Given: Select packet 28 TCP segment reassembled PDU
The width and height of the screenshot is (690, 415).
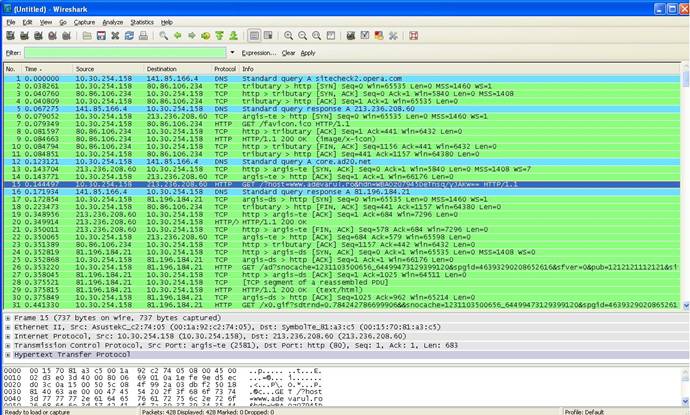Looking at the screenshot, I should [341, 283].
